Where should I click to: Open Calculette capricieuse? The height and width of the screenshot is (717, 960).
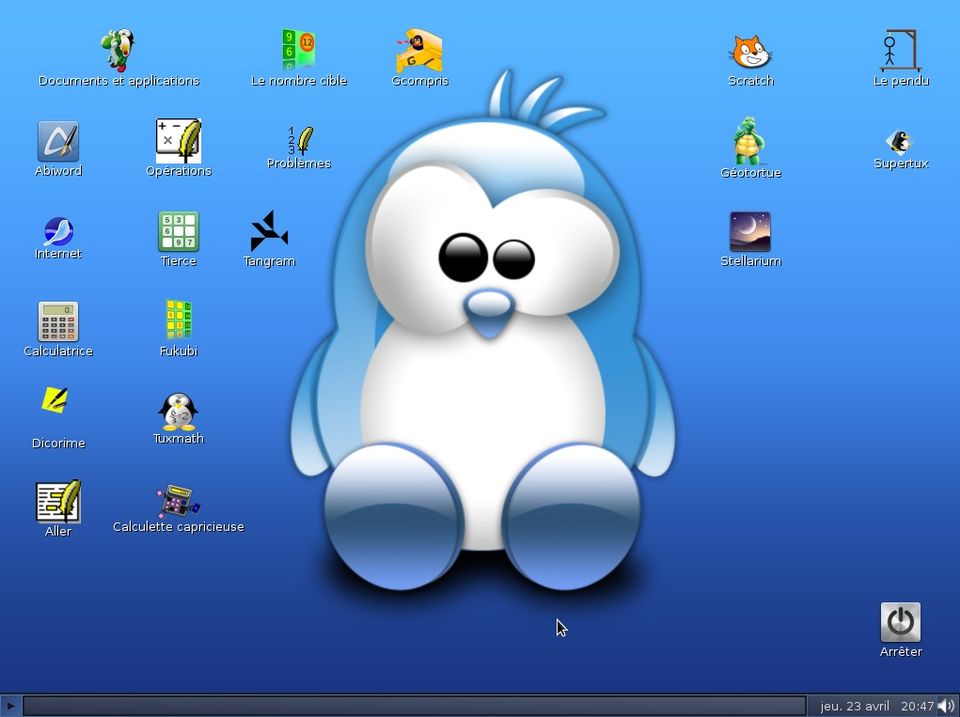click(x=178, y=500)
